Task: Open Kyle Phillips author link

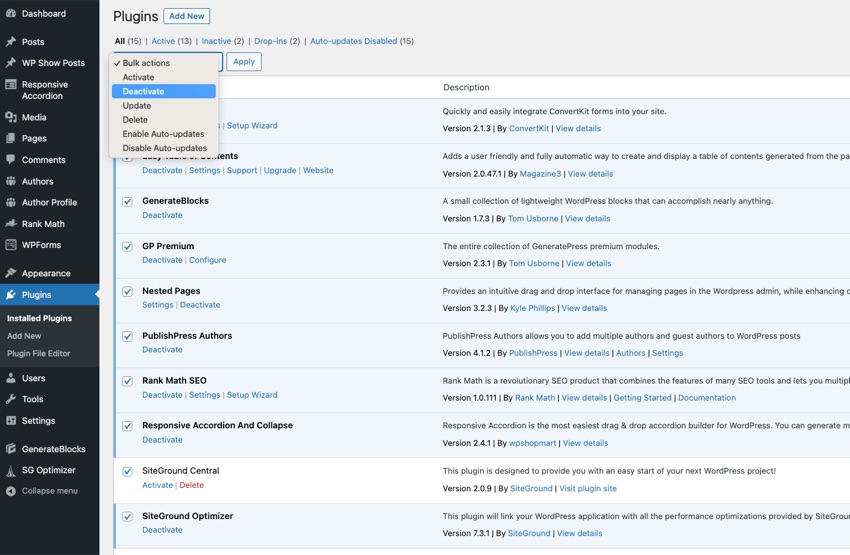Action: pyautogui.click(x=532, y=308)
